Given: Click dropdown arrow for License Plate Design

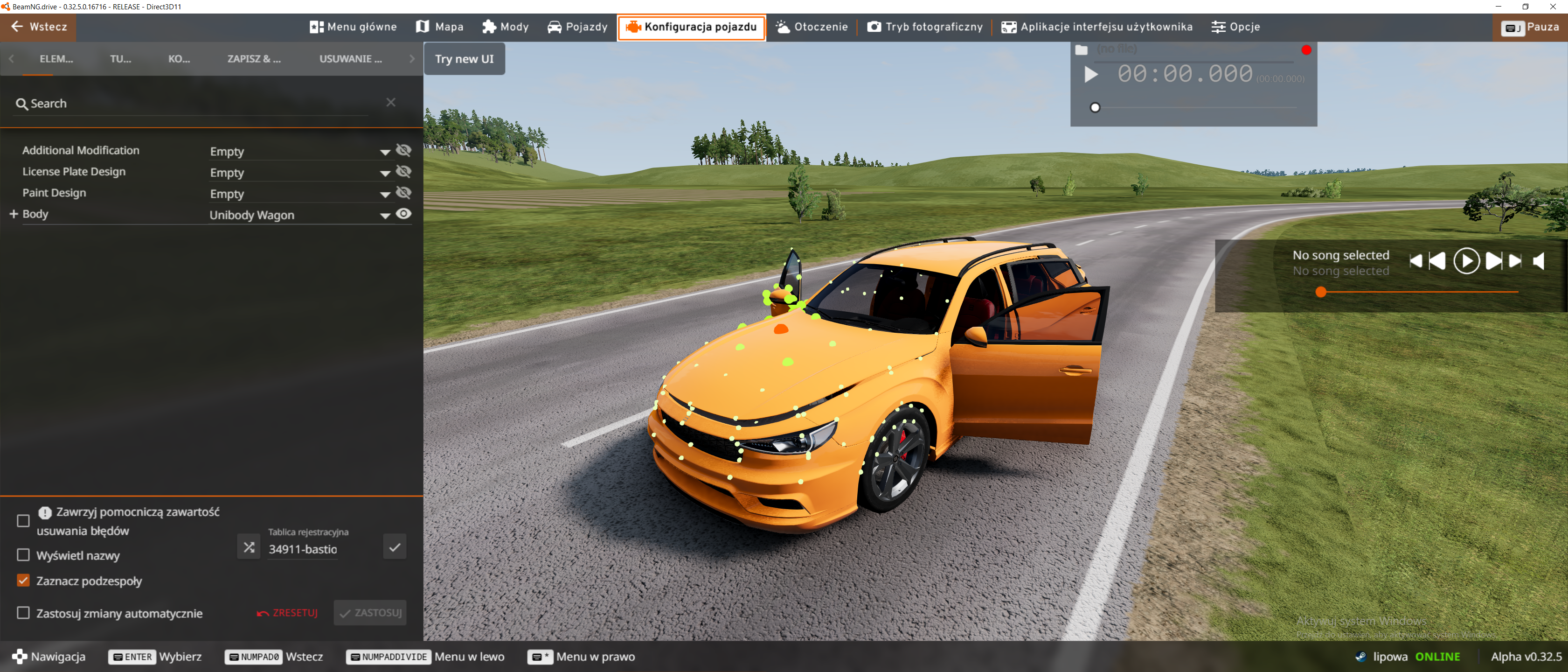Looking at the screenshot, I should coord(385,174).
